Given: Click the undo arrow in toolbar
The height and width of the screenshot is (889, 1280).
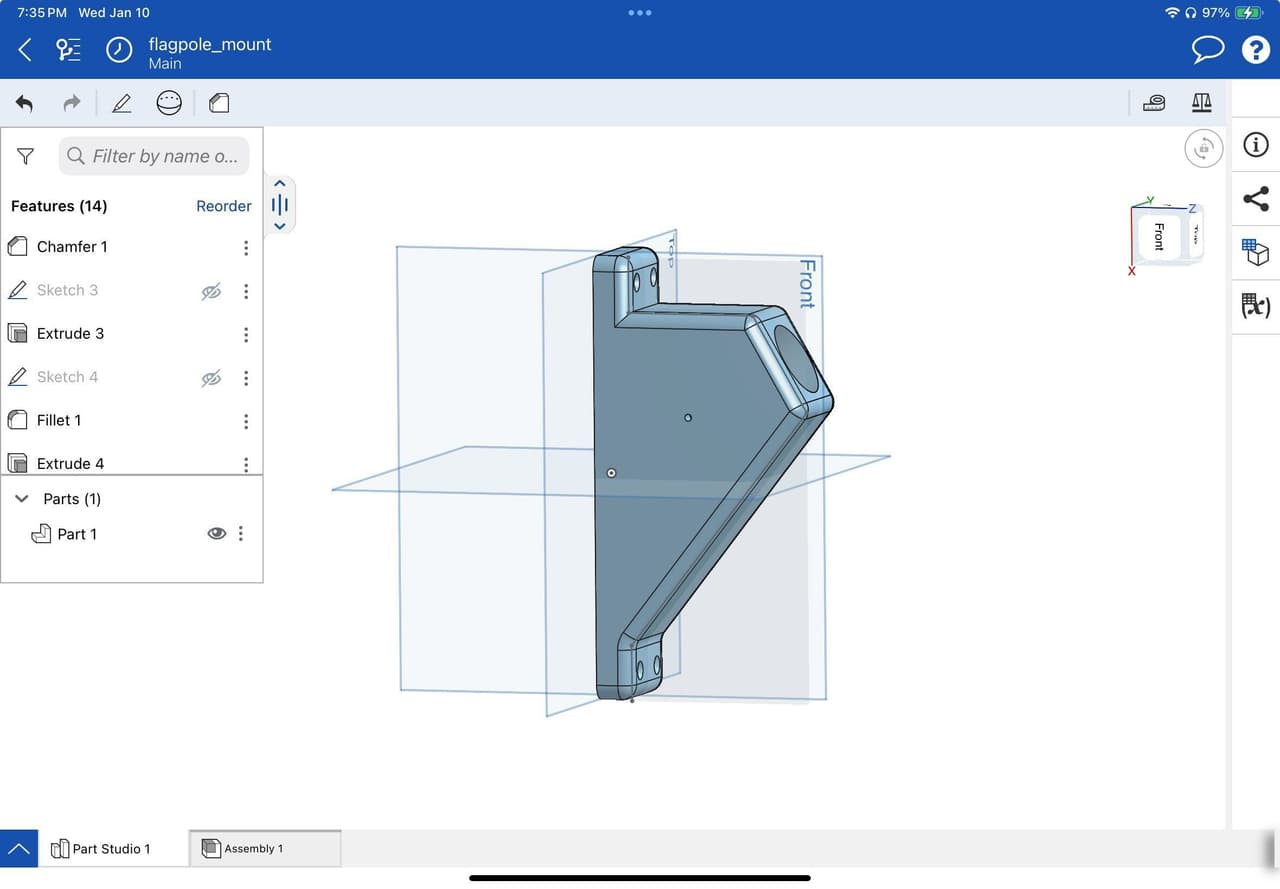Looking at the screenshot, I should 24,103.
